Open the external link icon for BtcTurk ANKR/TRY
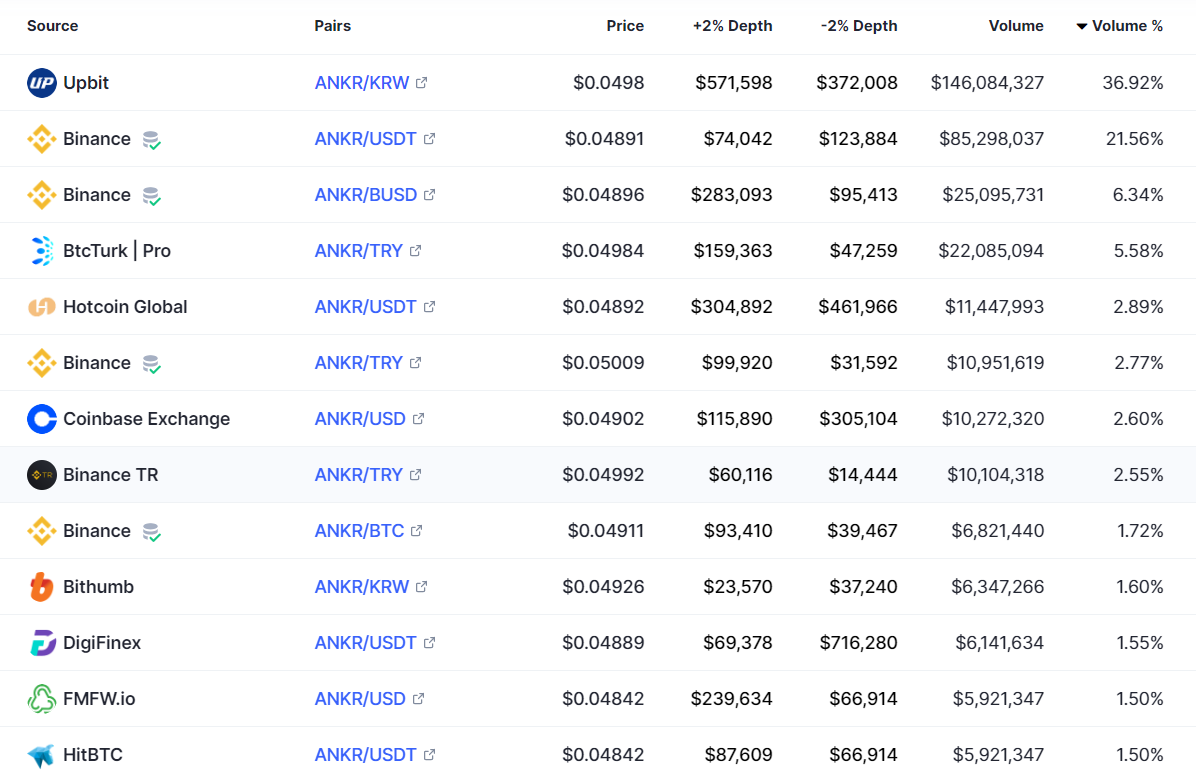Screen dimensions: 1196x778 [x=415, y=250]
